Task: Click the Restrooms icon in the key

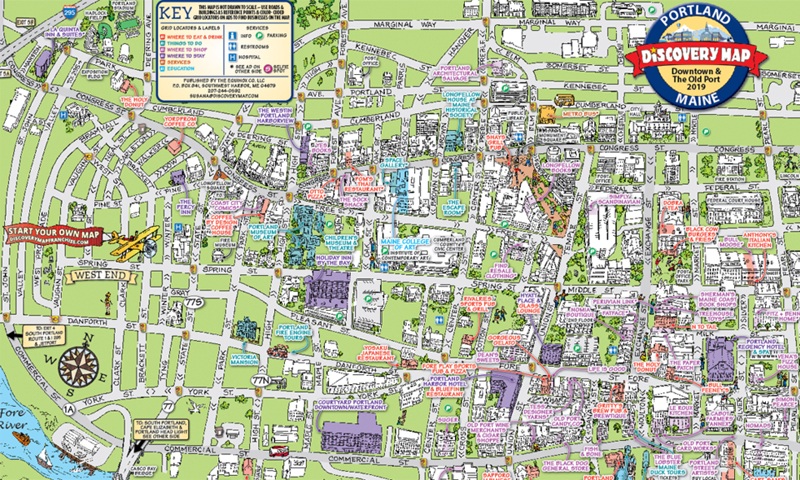Action: [x=233, y=47]
